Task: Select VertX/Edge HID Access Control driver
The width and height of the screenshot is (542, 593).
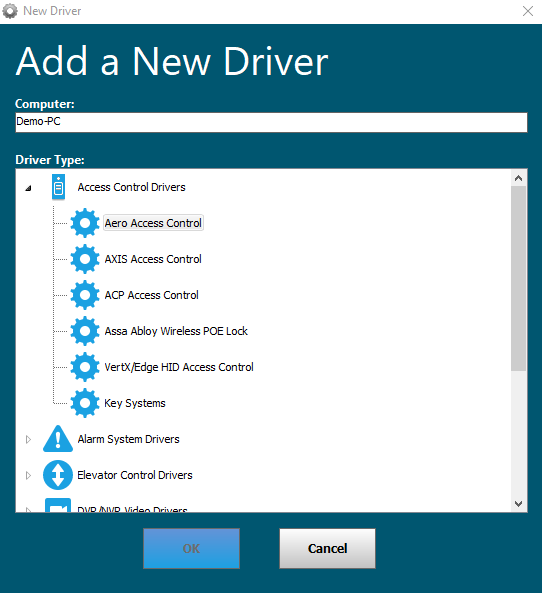Action: point(179,367)
